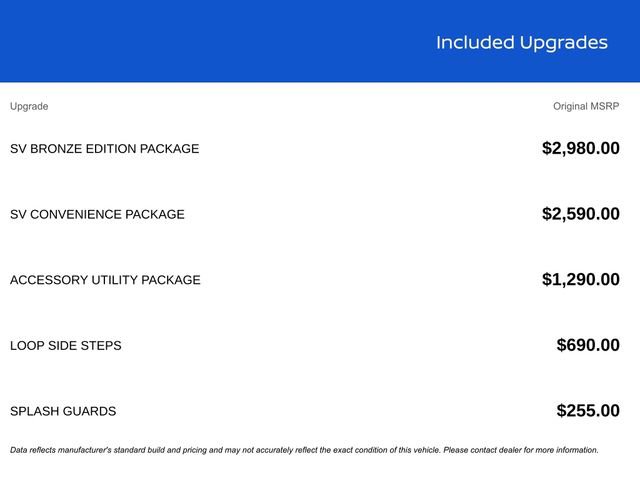
Task: Select ACCESSORY UTILITY PACKAGE upgrade name
Action: [x=105, y=280]
